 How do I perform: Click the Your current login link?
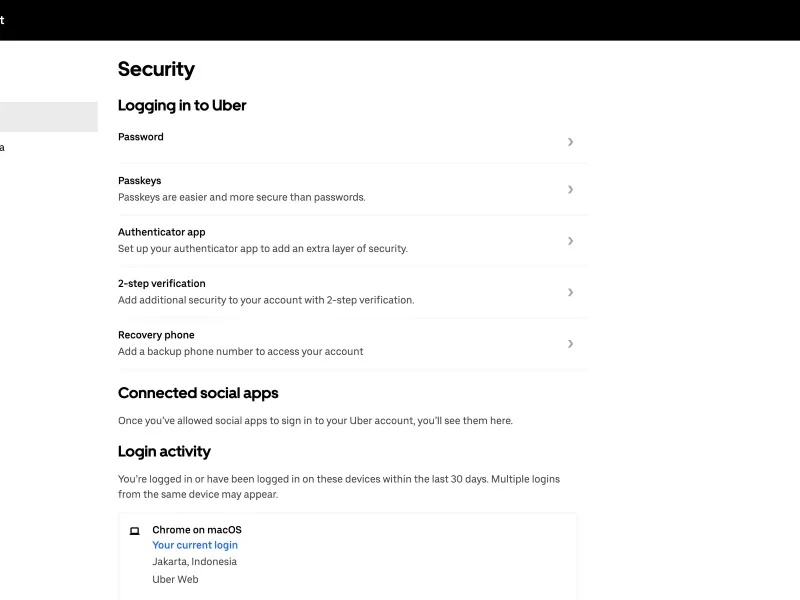point(195,545)
